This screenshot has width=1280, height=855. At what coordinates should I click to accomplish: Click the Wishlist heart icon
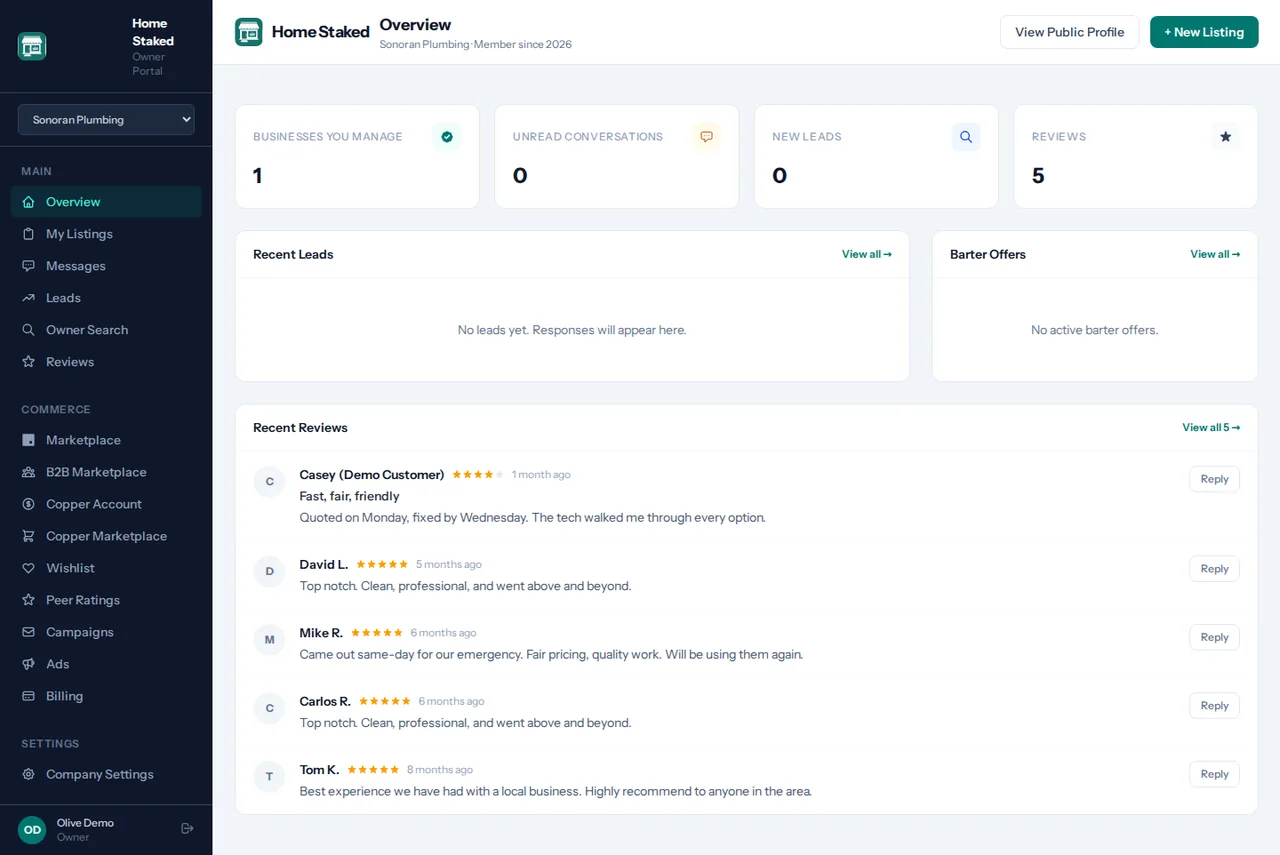point(28,568)
